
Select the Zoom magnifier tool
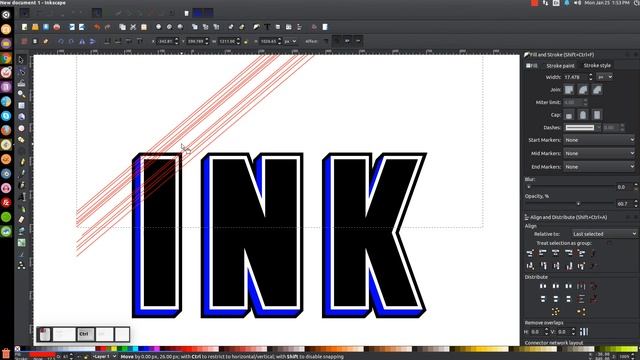point(21,94)
